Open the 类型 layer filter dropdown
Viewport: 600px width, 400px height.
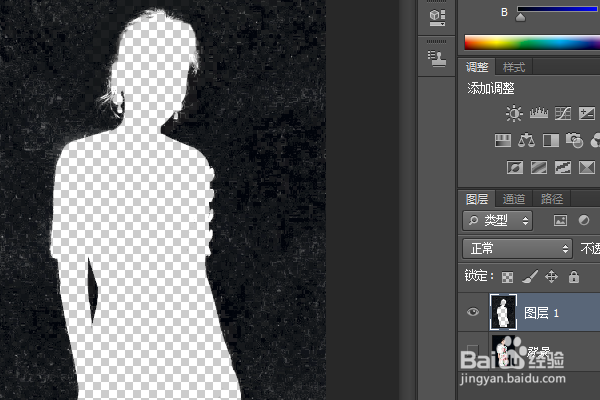pyautogui.click(x=497, y=220)
